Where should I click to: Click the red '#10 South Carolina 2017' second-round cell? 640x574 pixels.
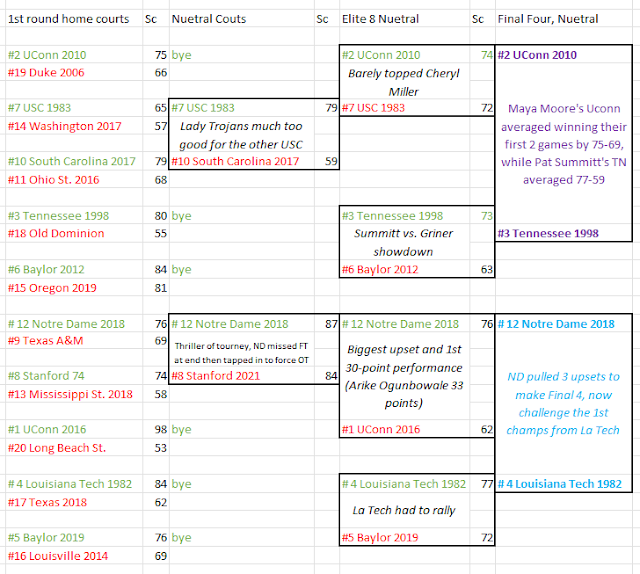242,161
